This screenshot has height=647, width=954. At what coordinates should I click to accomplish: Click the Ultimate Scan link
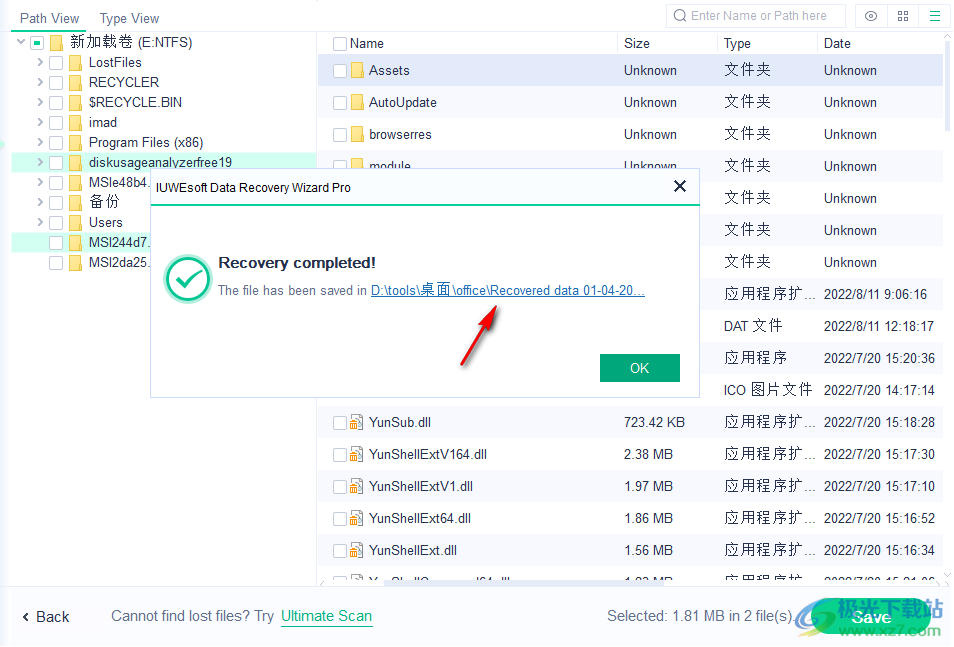[326, 617]
